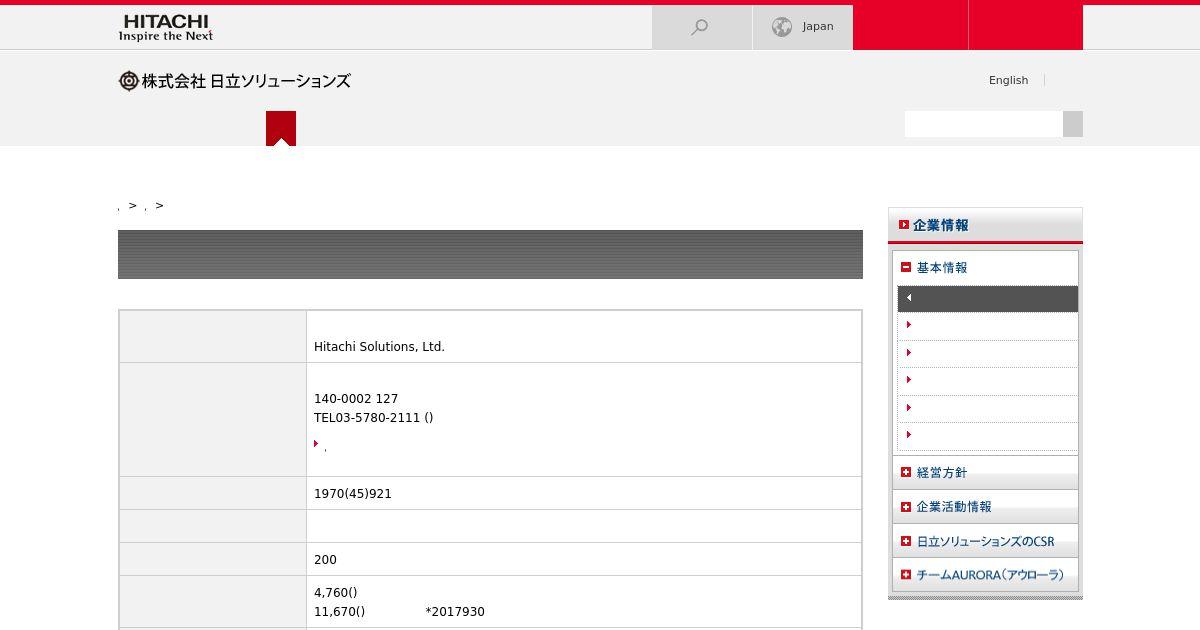
Task: Expand 日立ソリューションズのCSR section
Action: click(x=985, y=540)
